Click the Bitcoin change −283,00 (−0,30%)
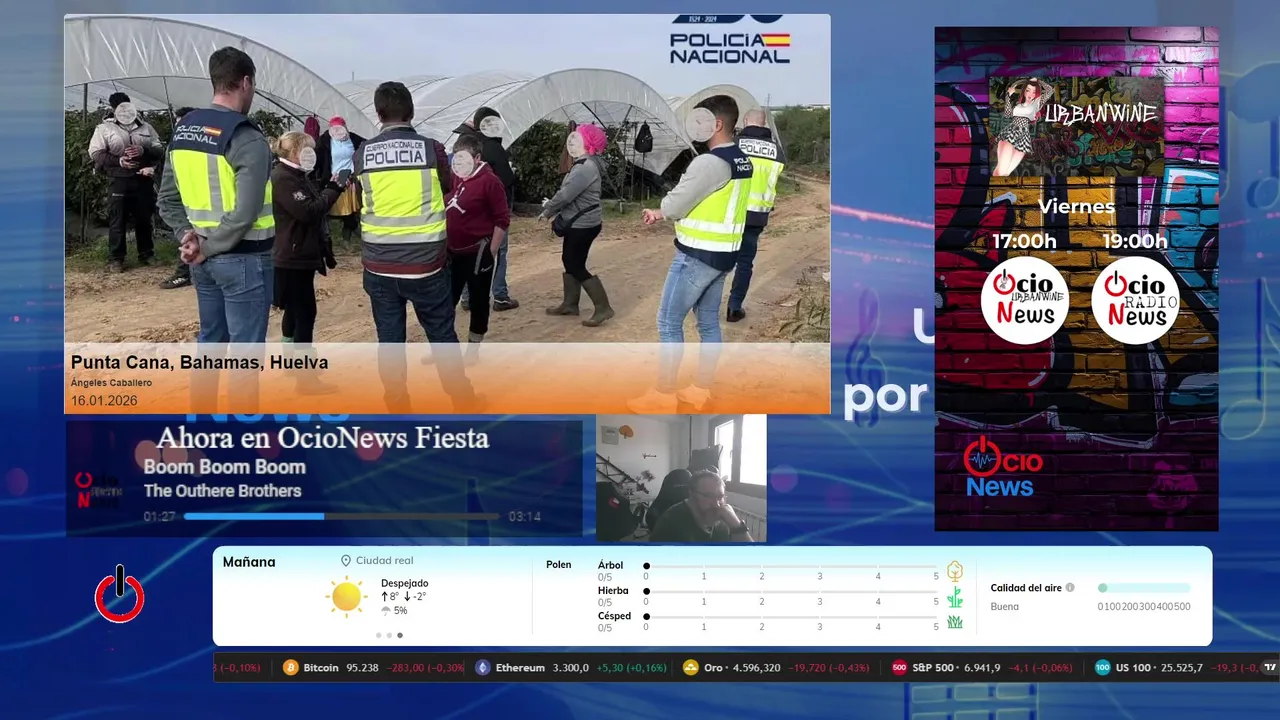The height and width of the screenshot is (720, 1280). point(426,668)
